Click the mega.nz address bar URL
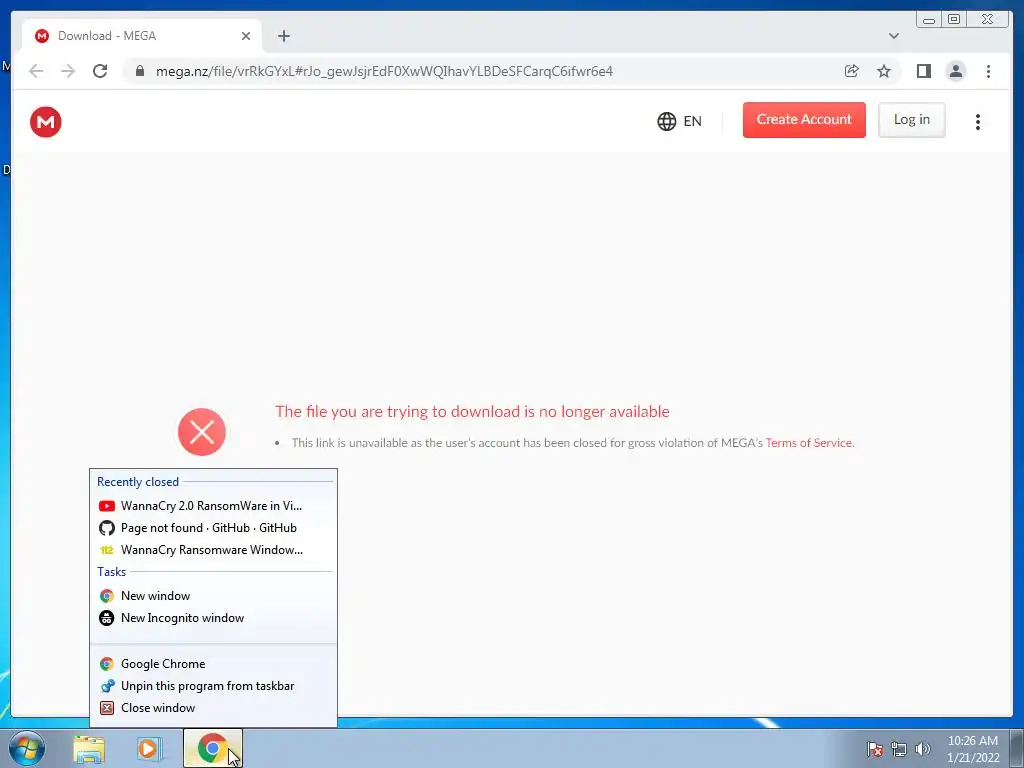The height and width of the screenshot is (768, 1024). point(384,71)
